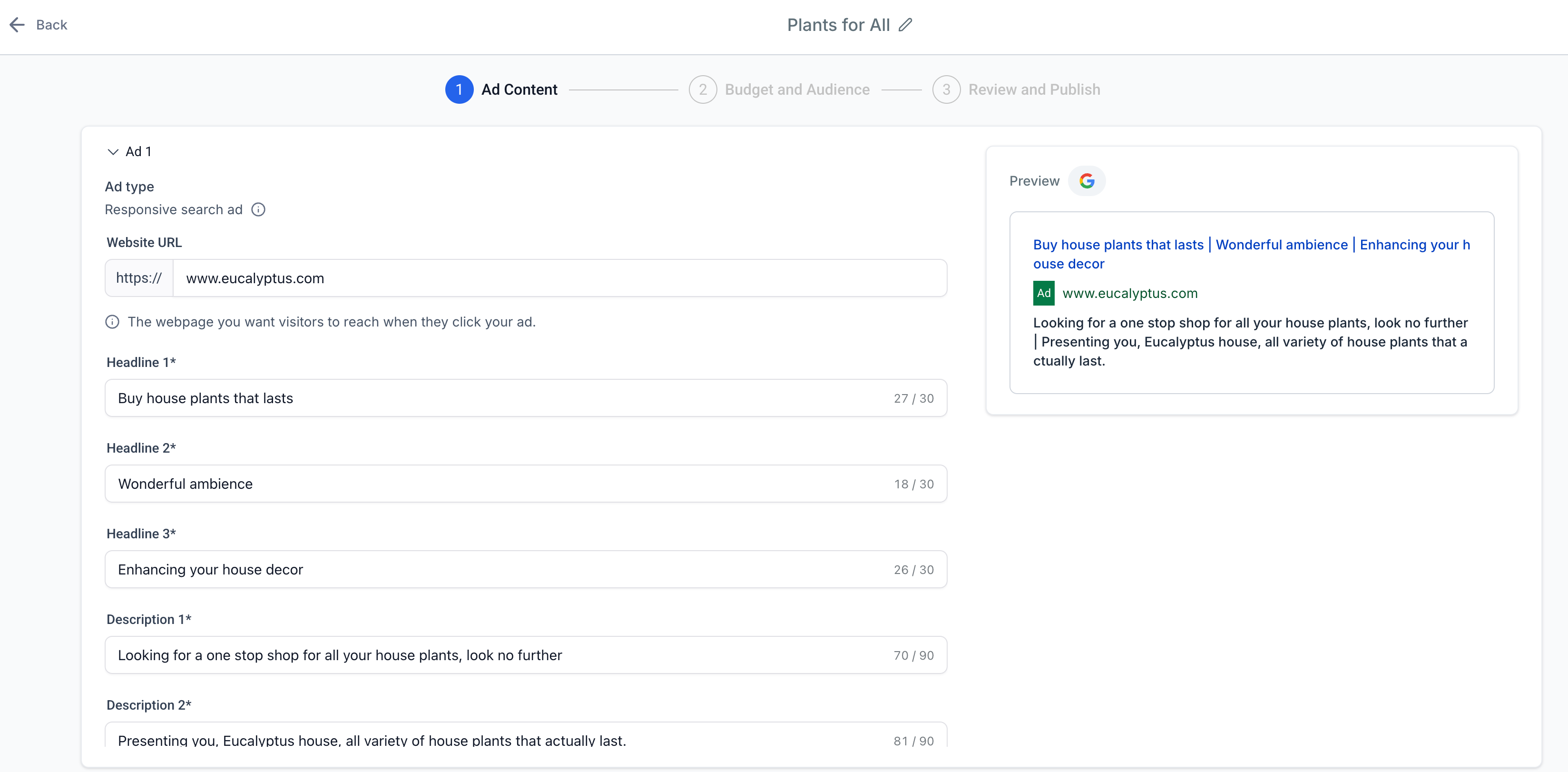
Task: Click the Back link
Action: click(x=51, y=24)
